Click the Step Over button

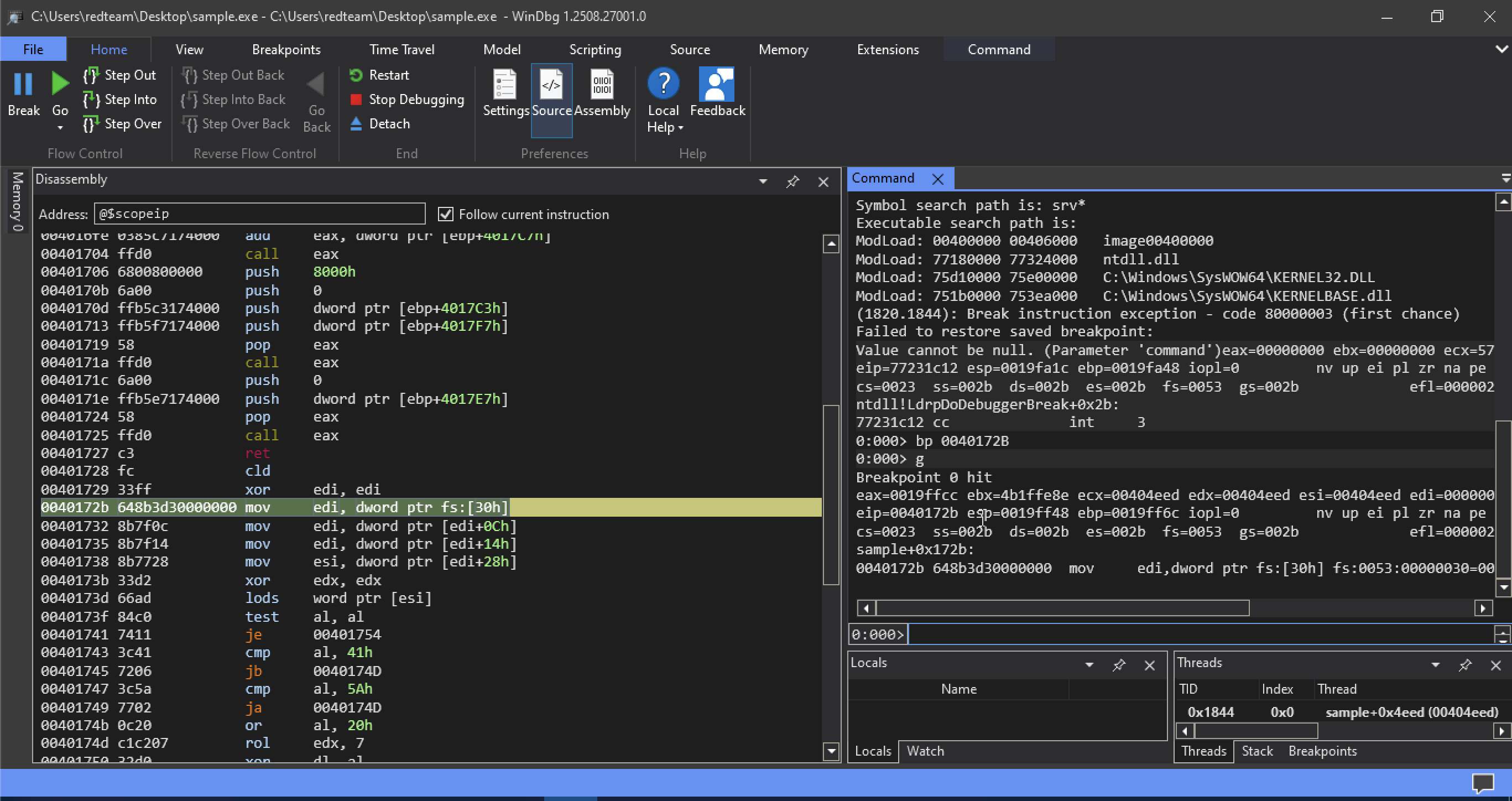[122, 124]
